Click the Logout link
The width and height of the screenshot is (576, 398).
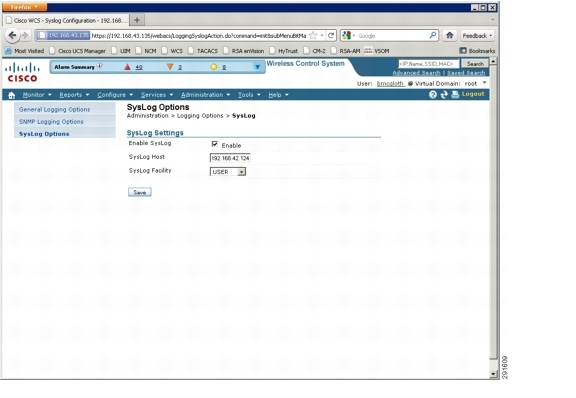[x=473, y=94]
